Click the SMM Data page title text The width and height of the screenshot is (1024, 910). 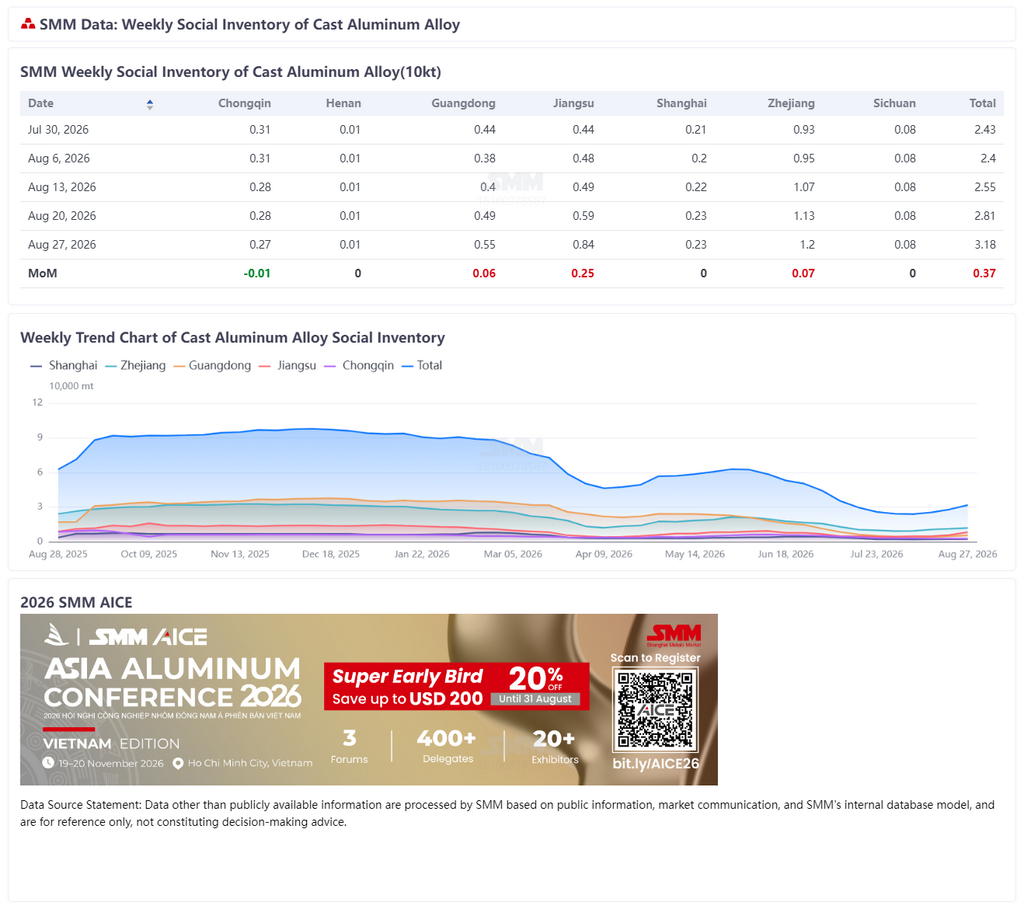coord(249,25)
